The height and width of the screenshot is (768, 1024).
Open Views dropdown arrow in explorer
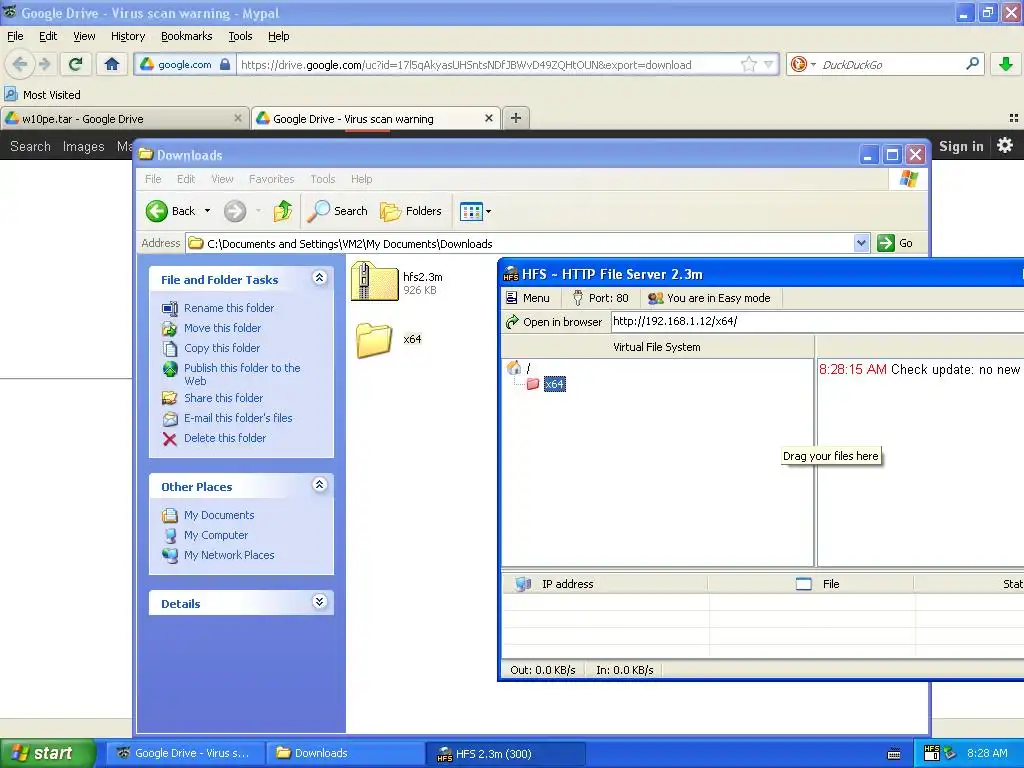point(488,211)
